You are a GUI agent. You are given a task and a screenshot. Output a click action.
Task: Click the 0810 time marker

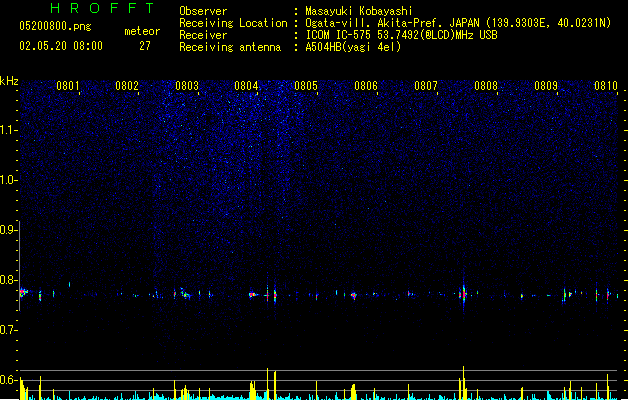click(606, 86)
